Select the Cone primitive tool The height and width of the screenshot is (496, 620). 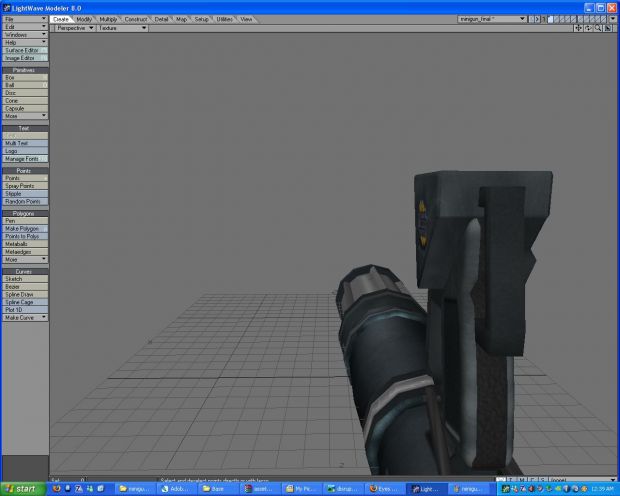tap(25, 100)
